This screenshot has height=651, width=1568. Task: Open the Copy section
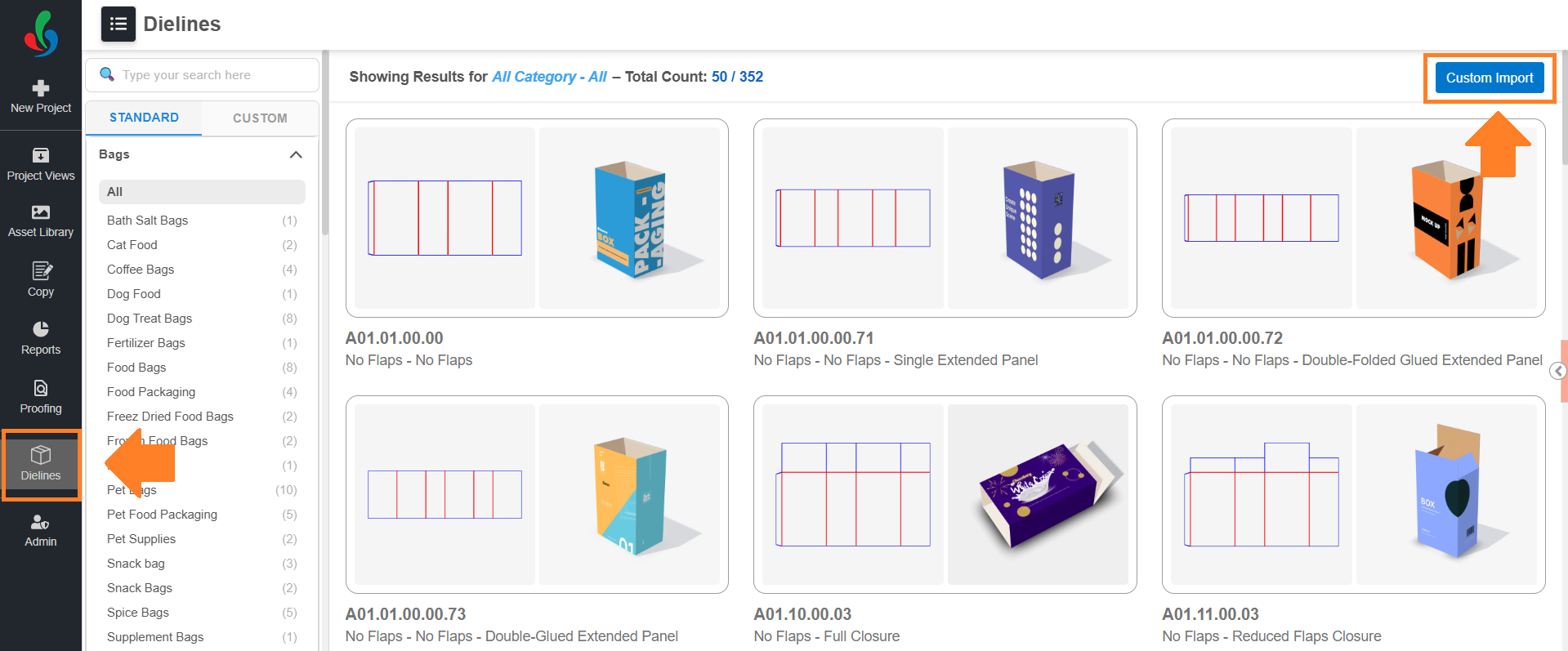click(x=41, y=279)
